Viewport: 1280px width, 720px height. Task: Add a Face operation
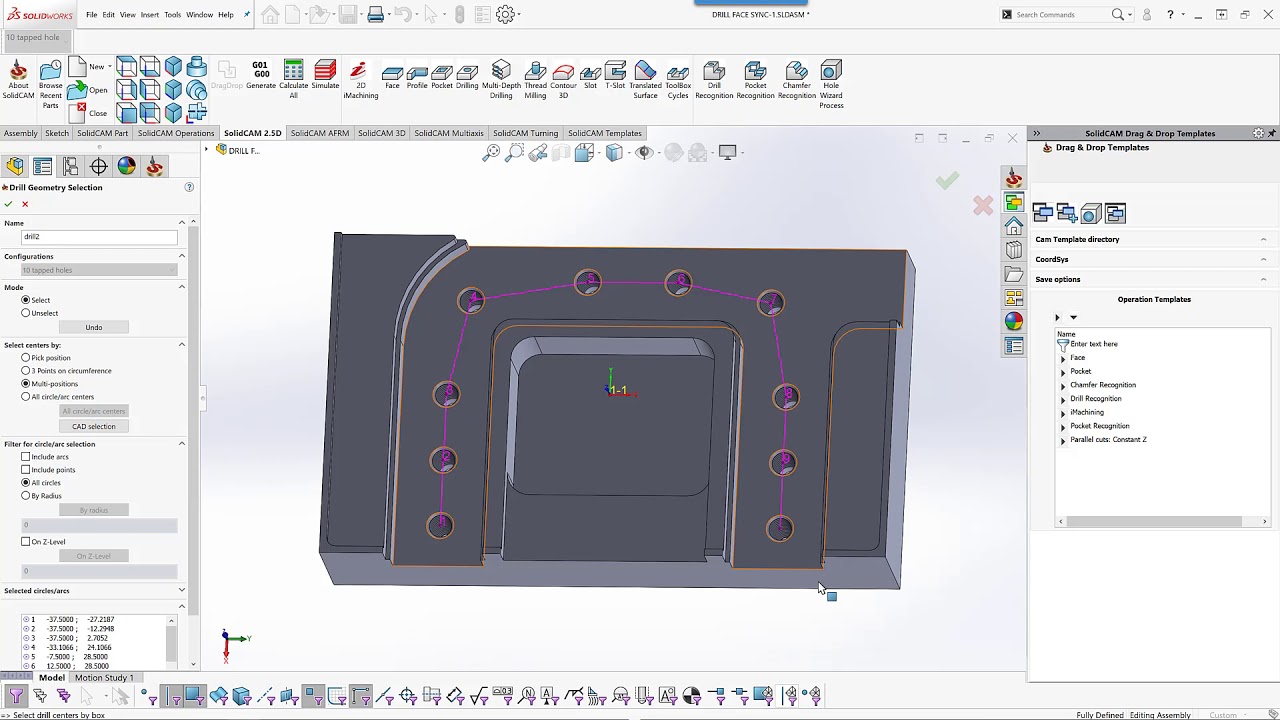[392, 77]
